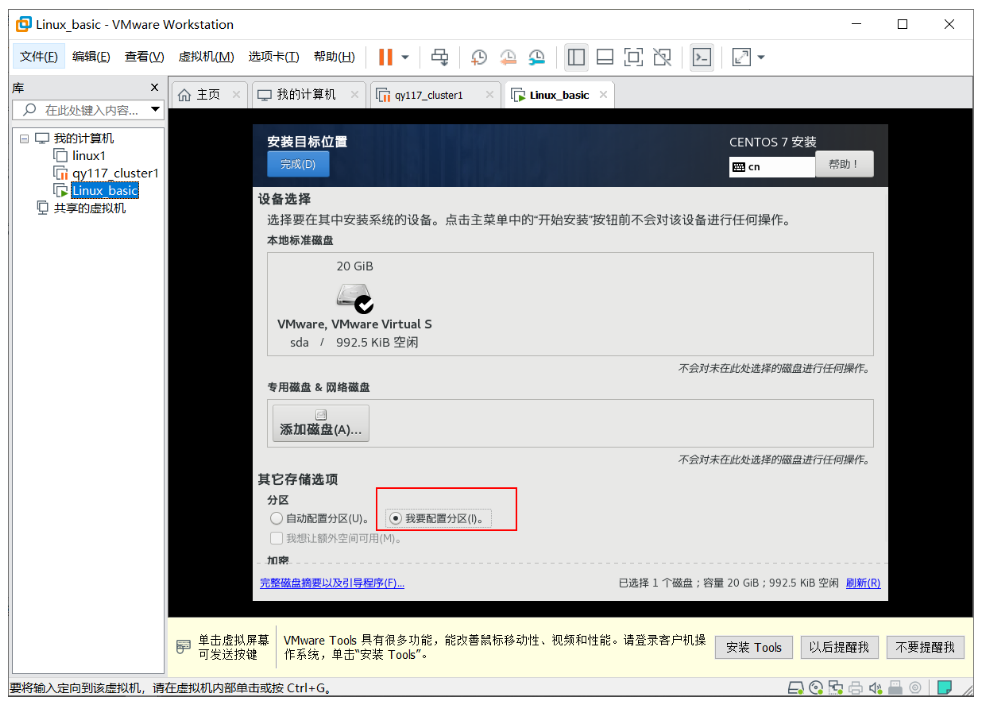The image size is (985, 704).
Task: Close the 主页 tab
Action: [236, 94]
